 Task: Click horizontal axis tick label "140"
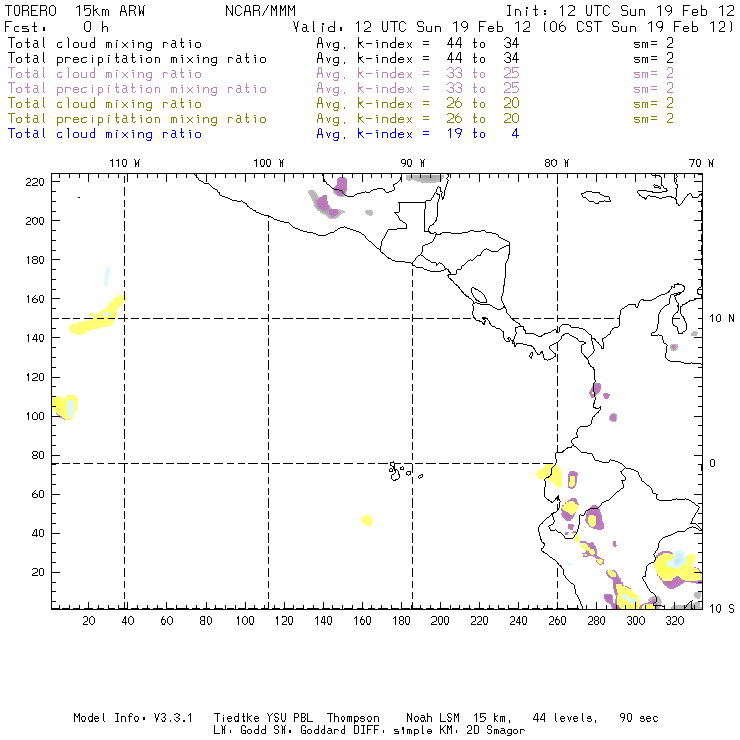point(323,621)
